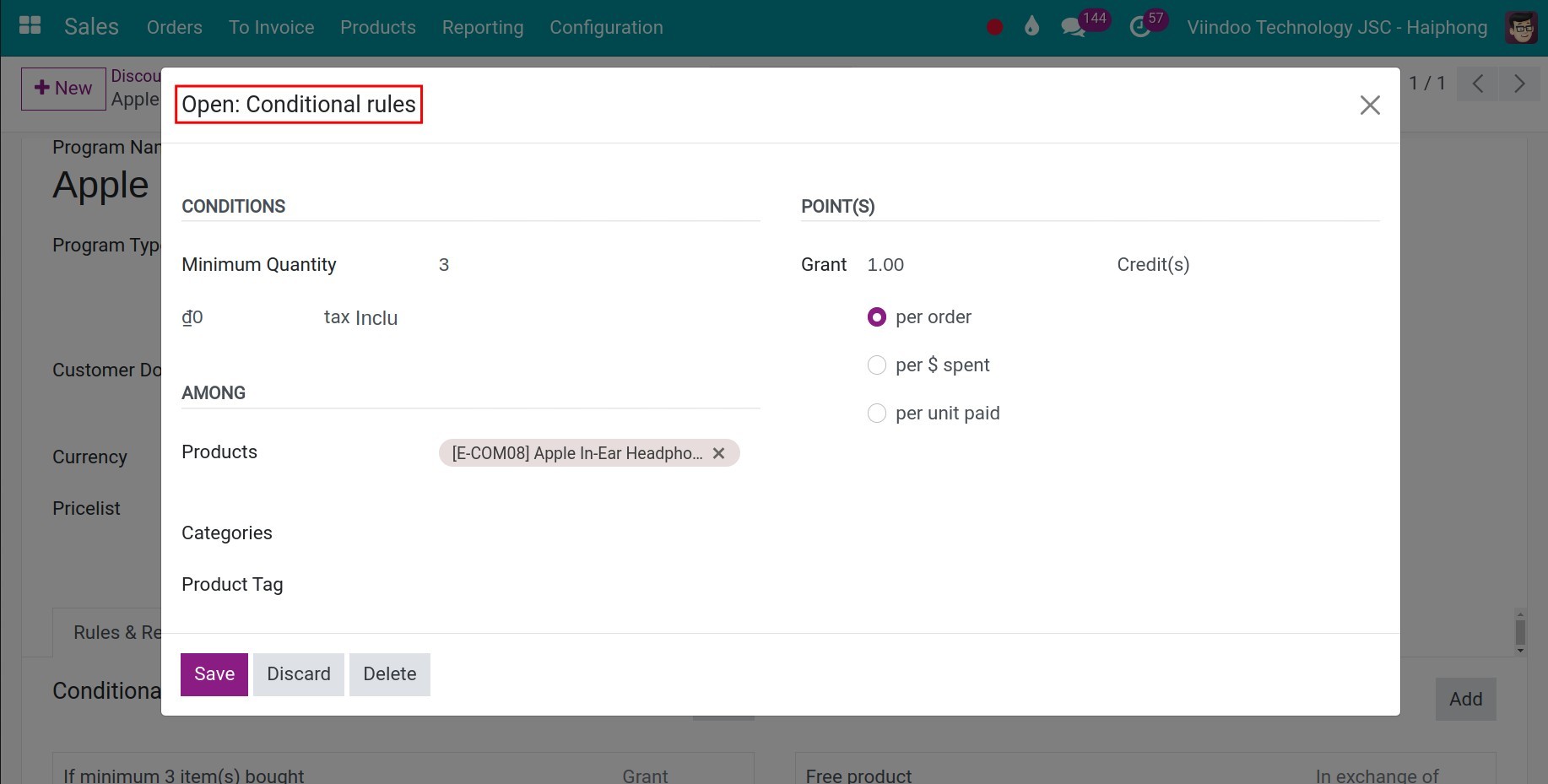This screenshot has width=1548, height=784.
Task: Select the per order option
Action: (x=877, y=317)
